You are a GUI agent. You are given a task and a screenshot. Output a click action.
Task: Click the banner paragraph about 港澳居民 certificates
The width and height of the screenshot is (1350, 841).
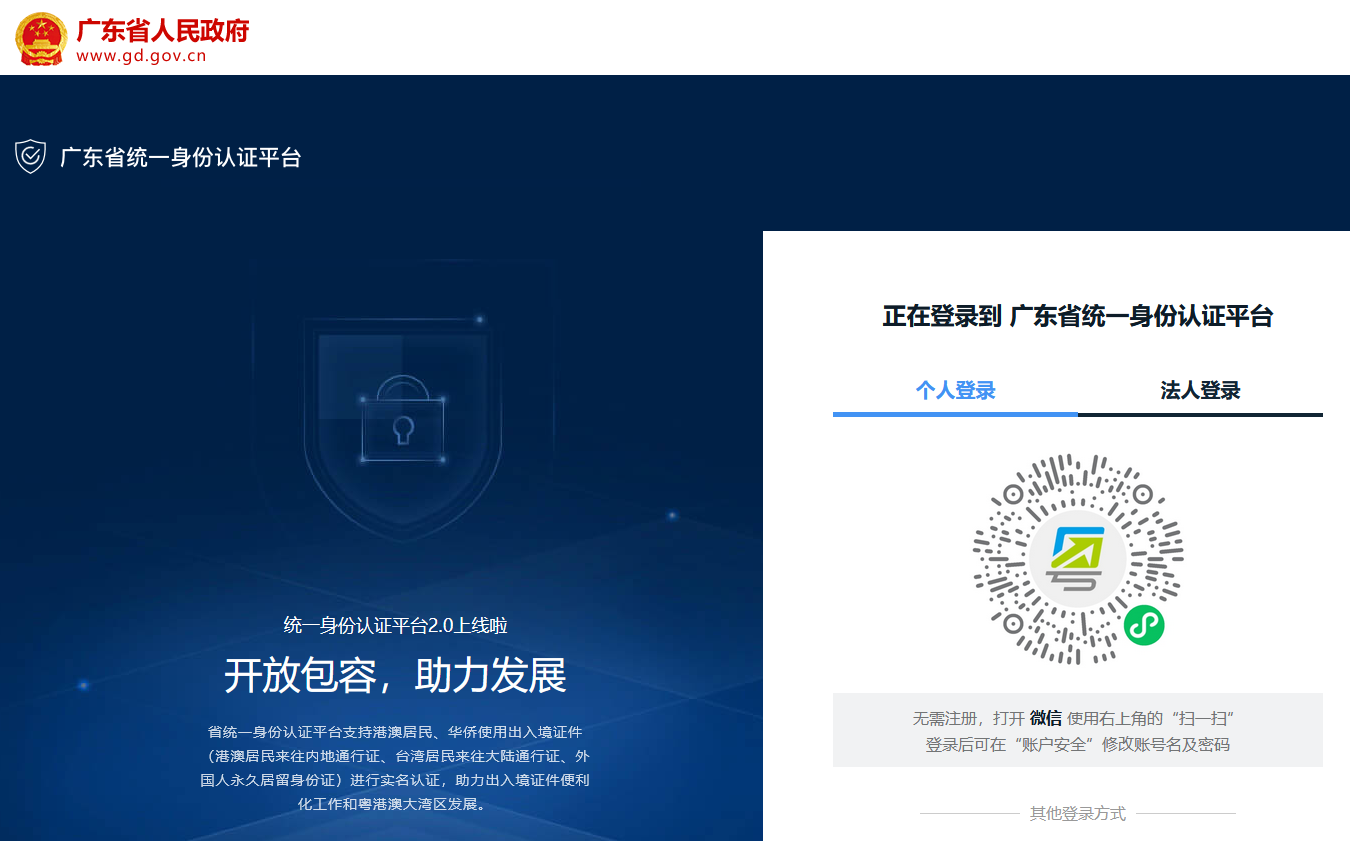click(395, 767)
